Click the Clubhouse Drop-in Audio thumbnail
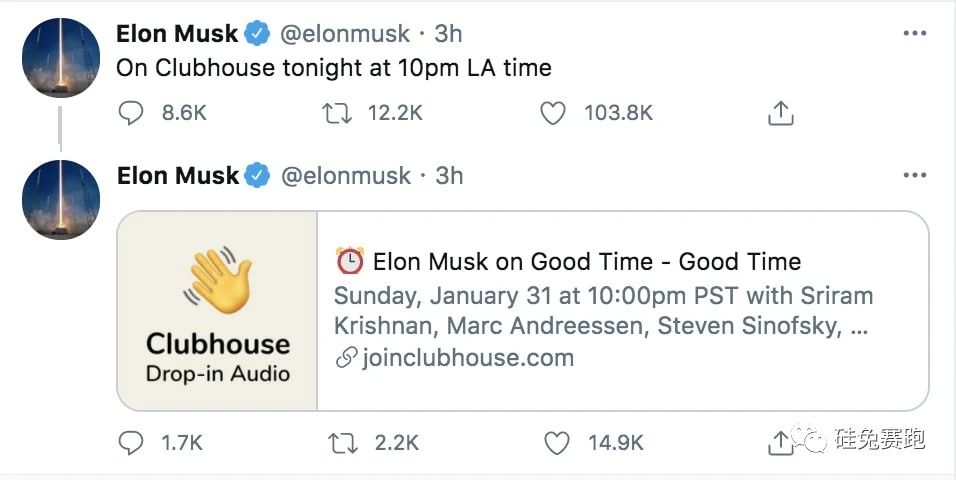The height and width of the screenshot is (480, 956). (218, 310)
